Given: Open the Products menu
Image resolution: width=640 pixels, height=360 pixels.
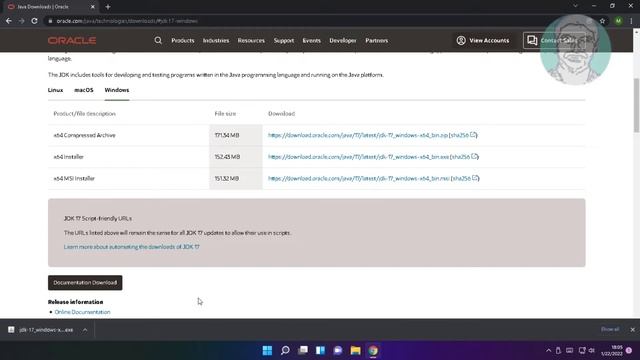Looking at the screenshot, I should point(182,40).
